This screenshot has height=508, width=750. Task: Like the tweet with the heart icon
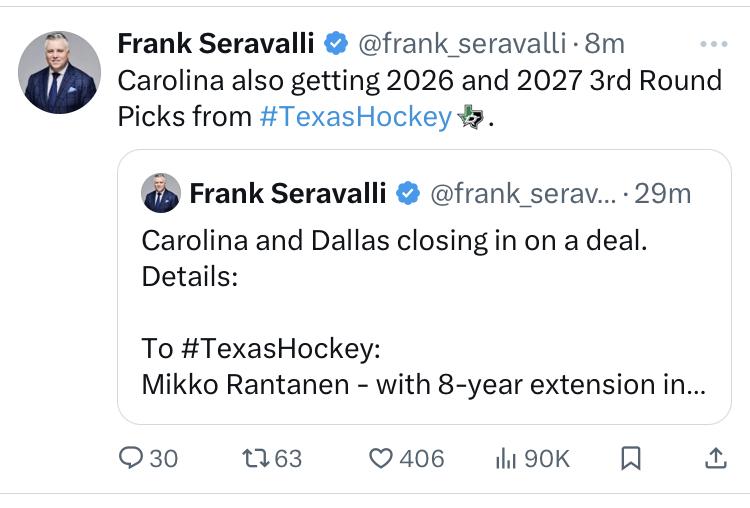(x=381, y=458)
